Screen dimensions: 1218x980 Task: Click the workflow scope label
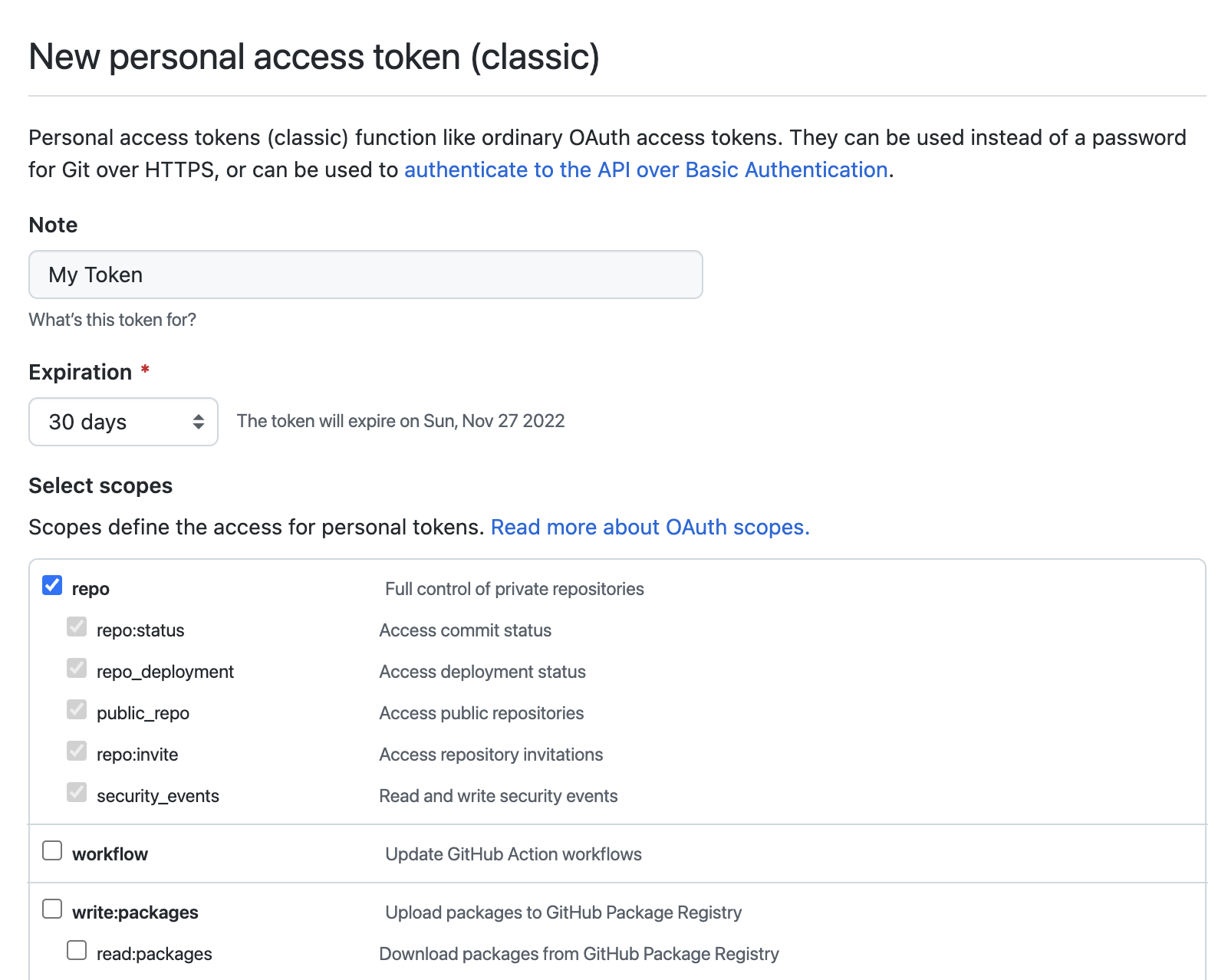coord(110,854)
